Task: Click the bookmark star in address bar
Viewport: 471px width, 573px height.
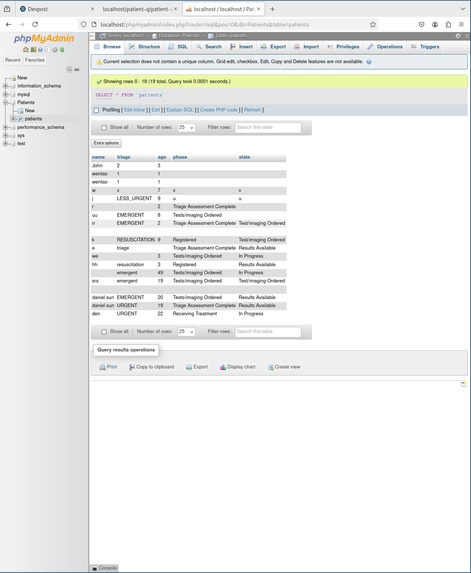Action: [x=373, y=24]
